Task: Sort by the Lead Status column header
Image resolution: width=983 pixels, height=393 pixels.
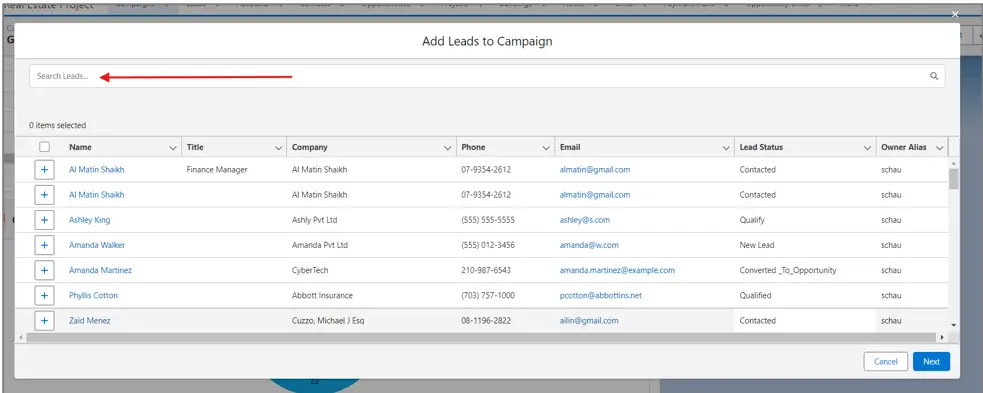Action: (761, 147)
